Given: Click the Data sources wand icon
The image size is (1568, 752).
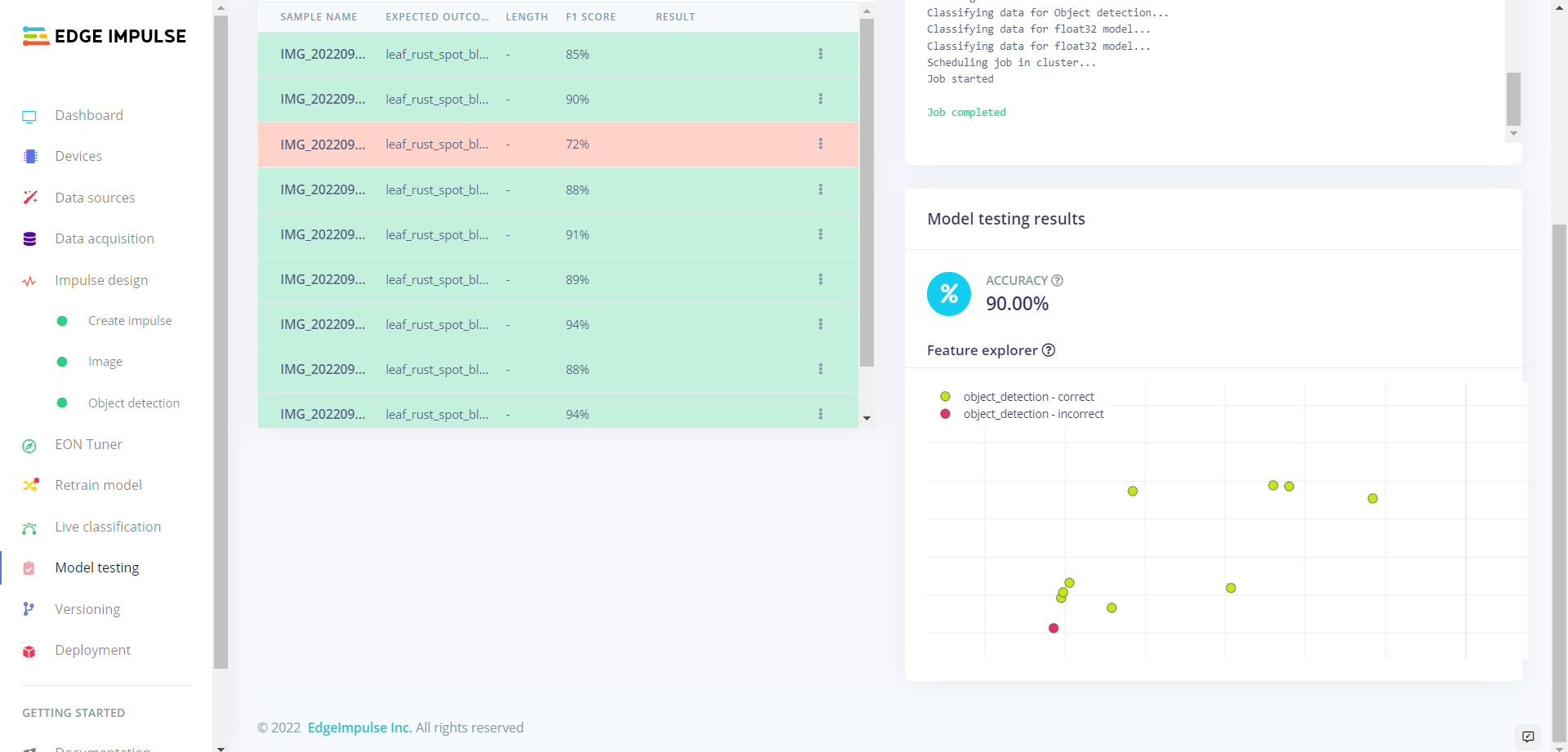Looking at the screenshot, I should coord(30,198).
